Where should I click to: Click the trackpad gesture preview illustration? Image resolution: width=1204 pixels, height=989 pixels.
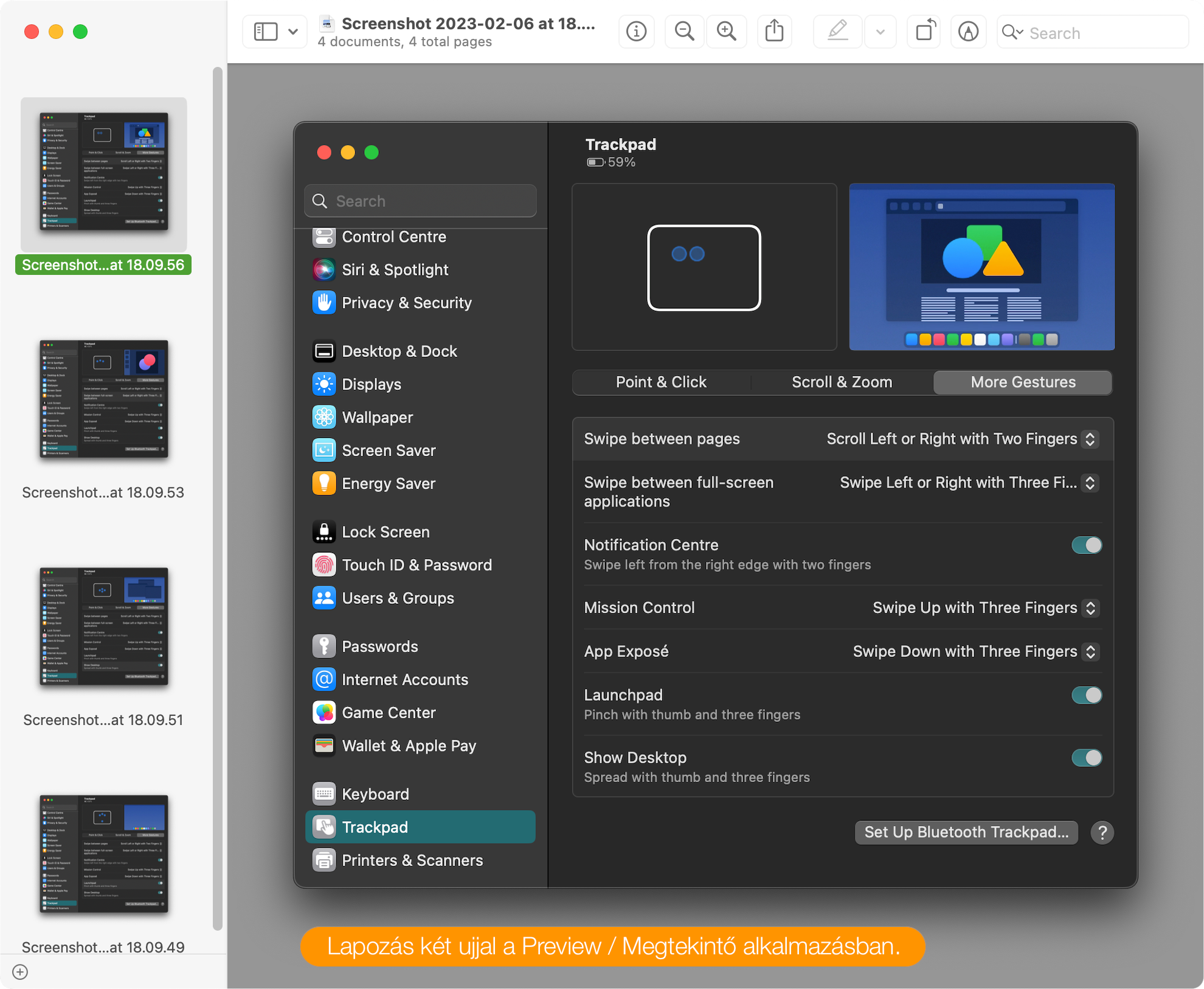pos(704,267)
